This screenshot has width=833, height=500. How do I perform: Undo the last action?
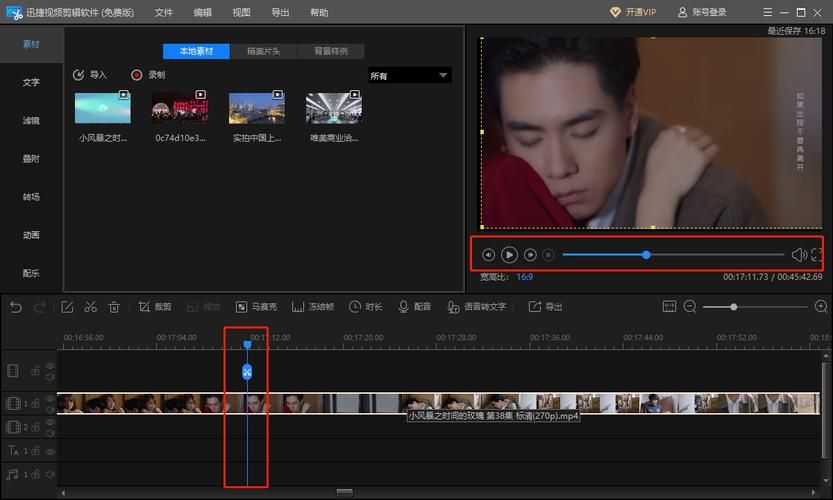coord(16,307)
